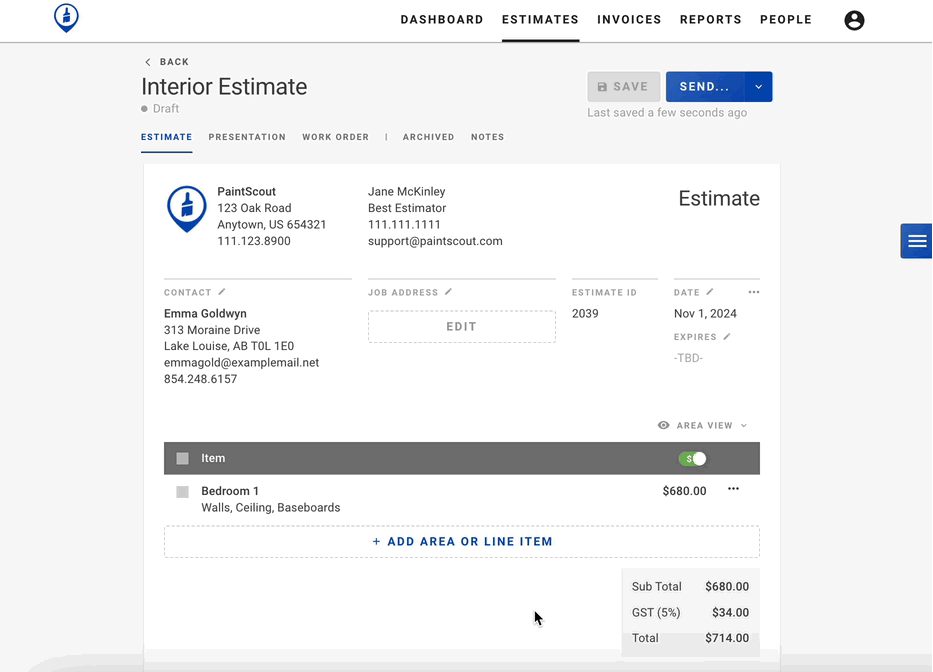The width and height of the screenshot is (933, 672).
Task: Toggle the price display switch in header
Action: (693, 458)
